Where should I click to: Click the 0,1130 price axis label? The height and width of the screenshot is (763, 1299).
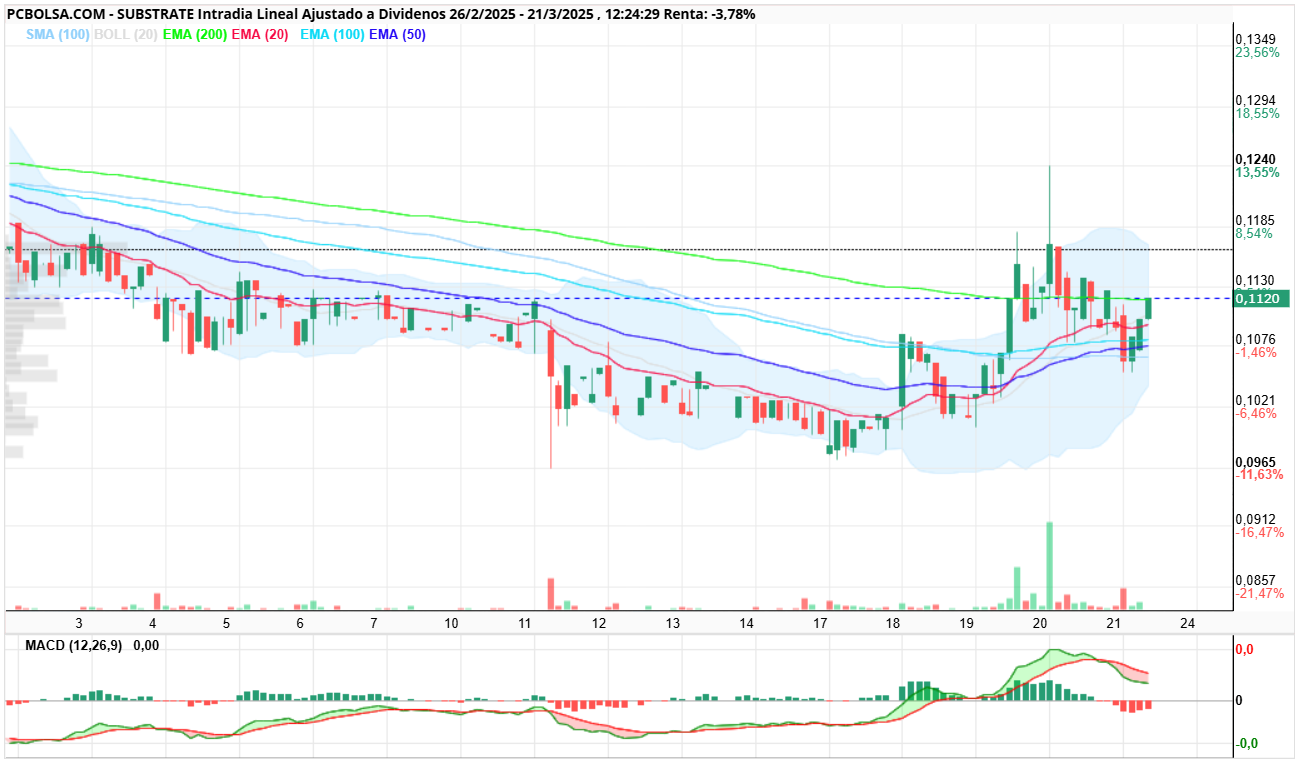1256,280
